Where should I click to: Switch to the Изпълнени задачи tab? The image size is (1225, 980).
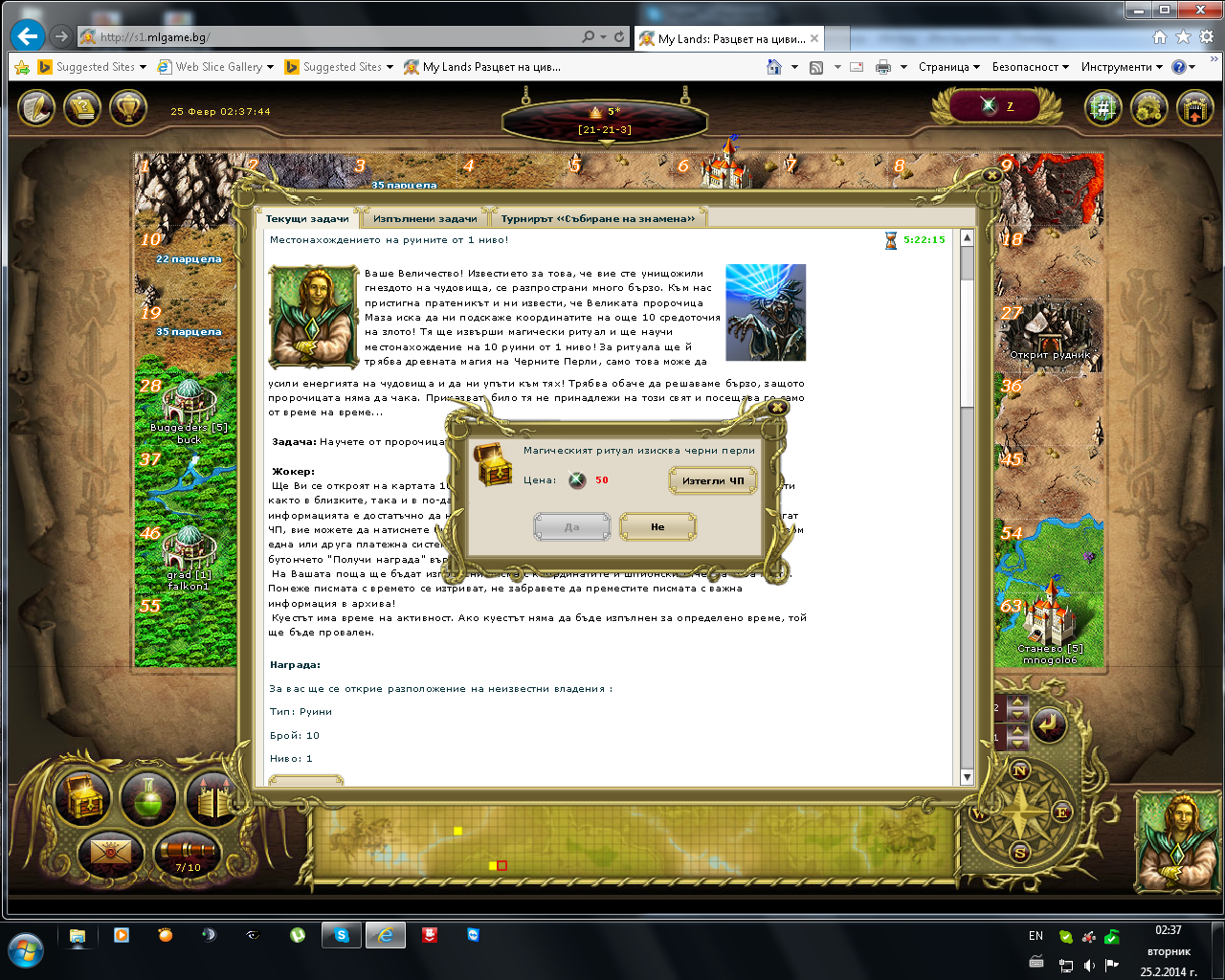(x=425, y=219)
